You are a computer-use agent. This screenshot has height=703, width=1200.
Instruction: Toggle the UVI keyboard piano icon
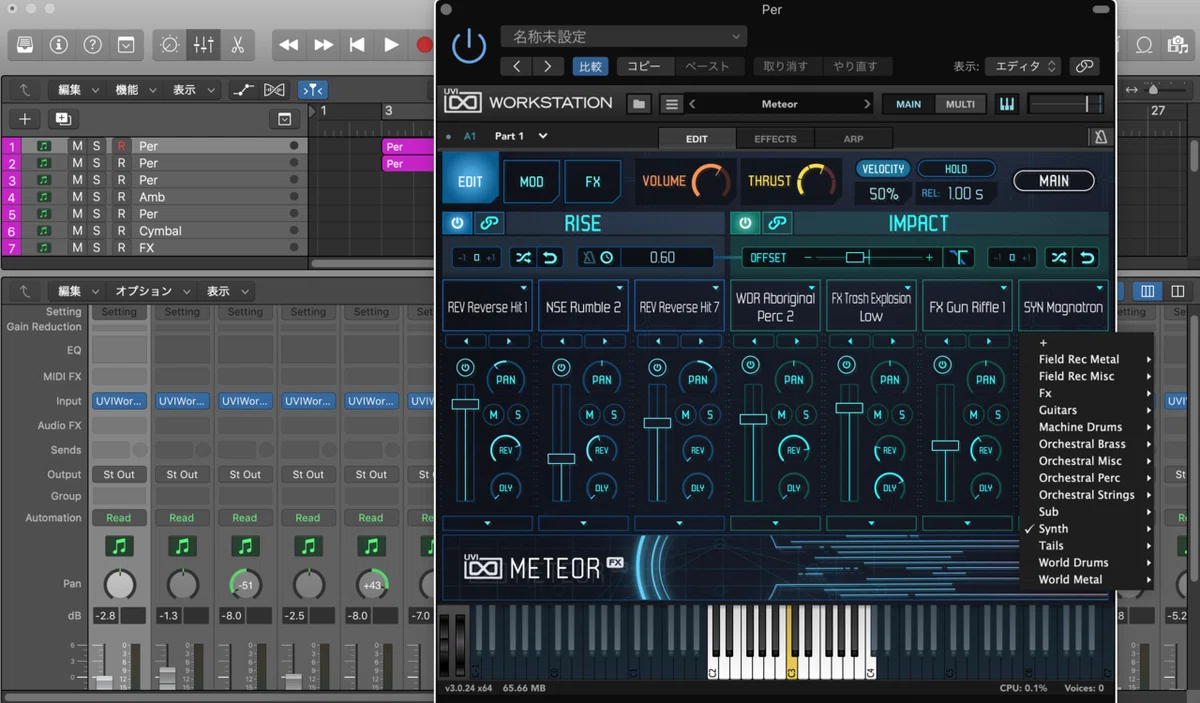(1006, 104)
